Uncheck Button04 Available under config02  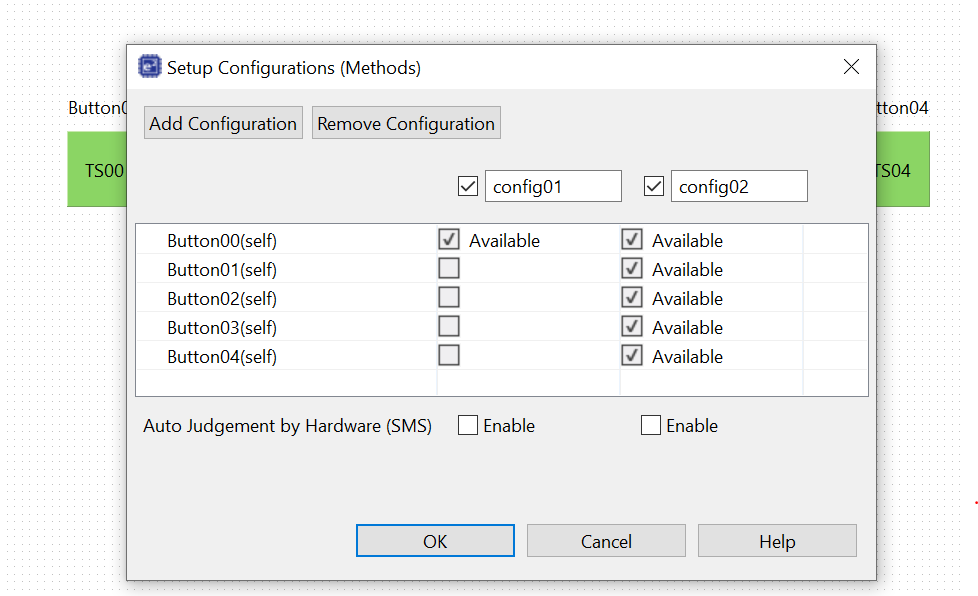tap(632, 356)
